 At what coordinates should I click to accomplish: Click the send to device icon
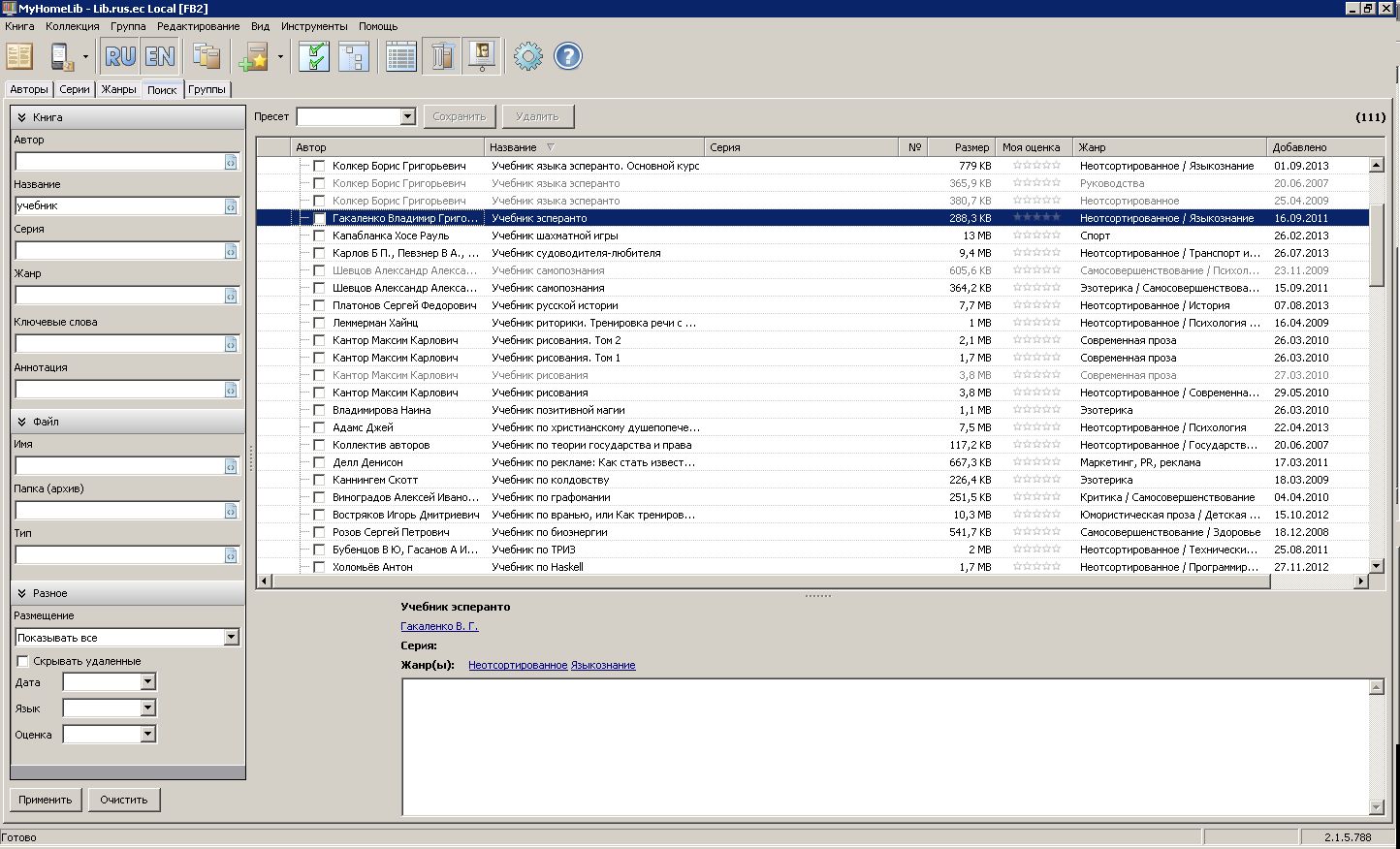(x=62, y=56)
